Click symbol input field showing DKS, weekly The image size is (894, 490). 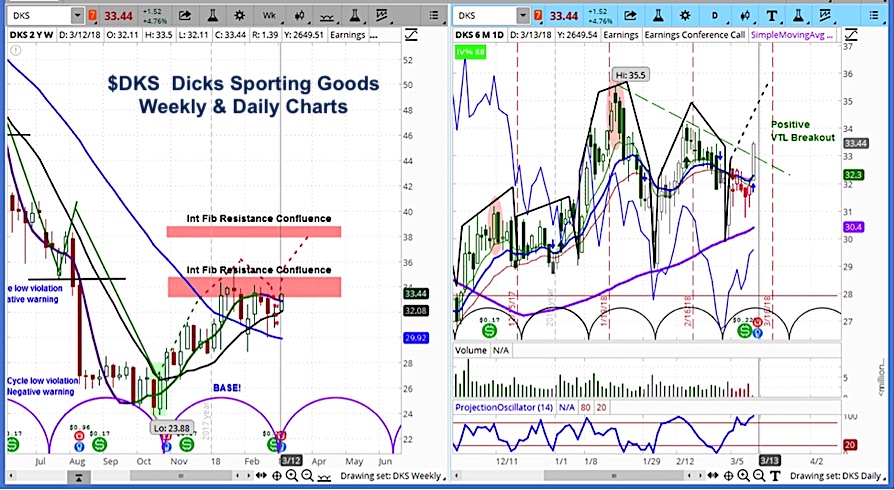(39, 15)
